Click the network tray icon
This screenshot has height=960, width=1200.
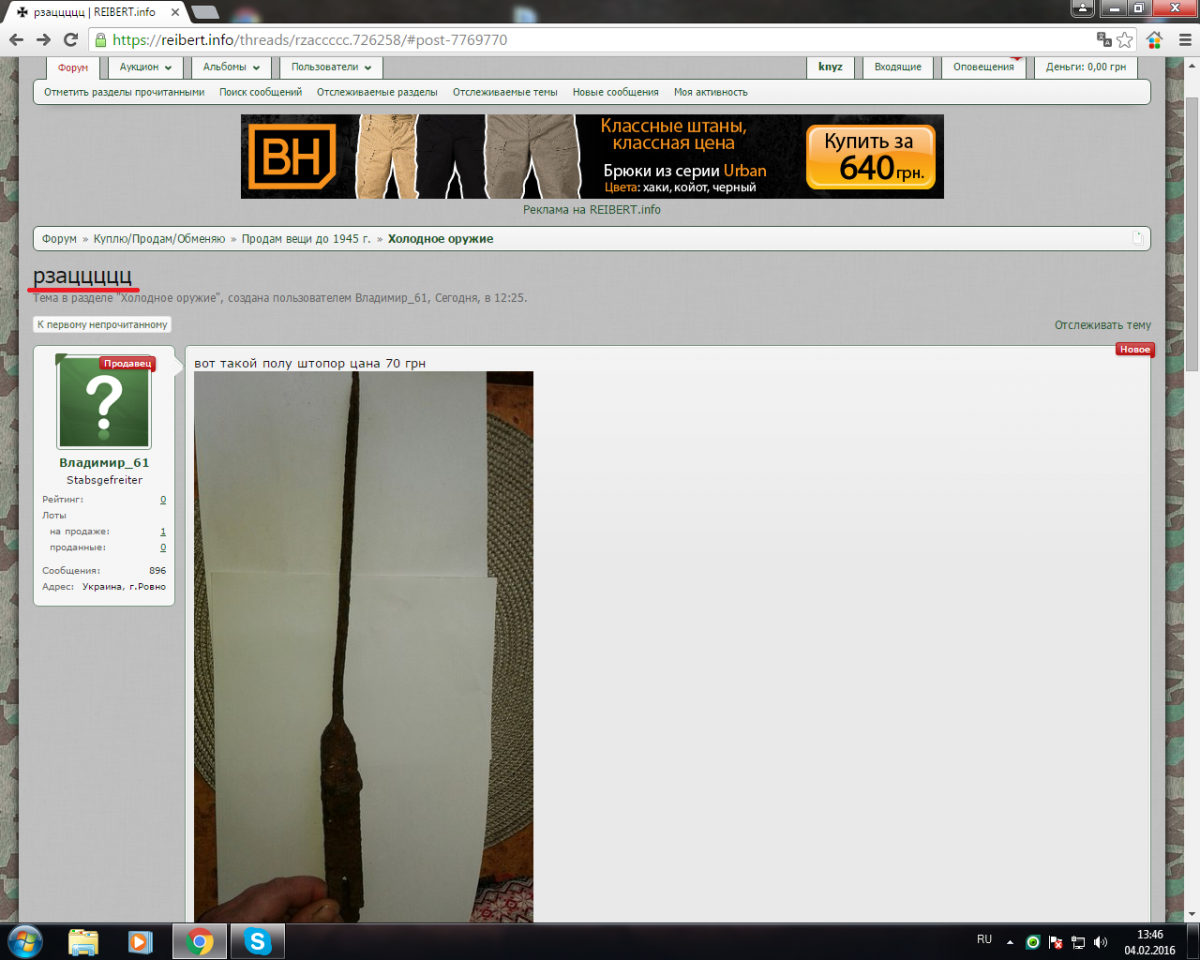[x=1078, y=942]
